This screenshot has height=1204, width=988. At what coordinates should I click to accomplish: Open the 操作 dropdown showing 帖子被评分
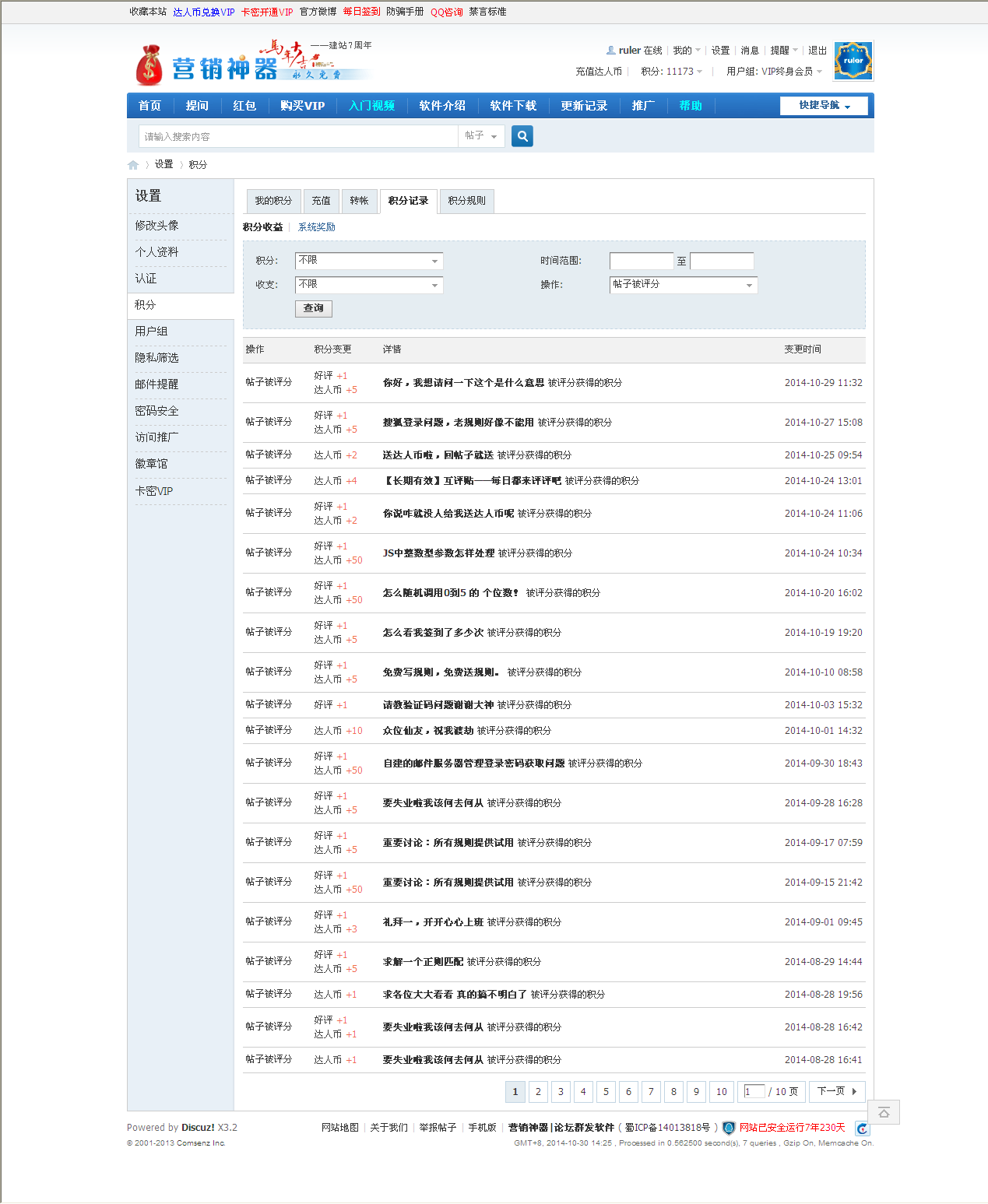(683, 285)
